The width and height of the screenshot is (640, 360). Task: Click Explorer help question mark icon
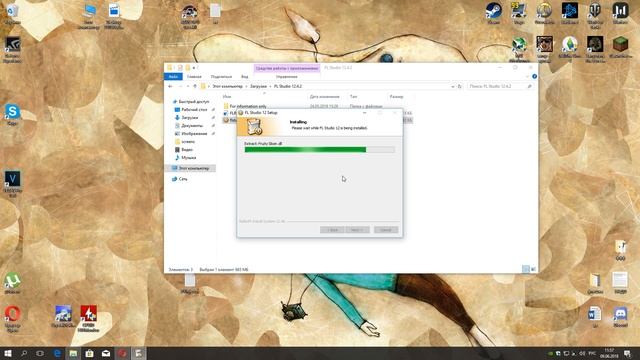click(534, 76)
